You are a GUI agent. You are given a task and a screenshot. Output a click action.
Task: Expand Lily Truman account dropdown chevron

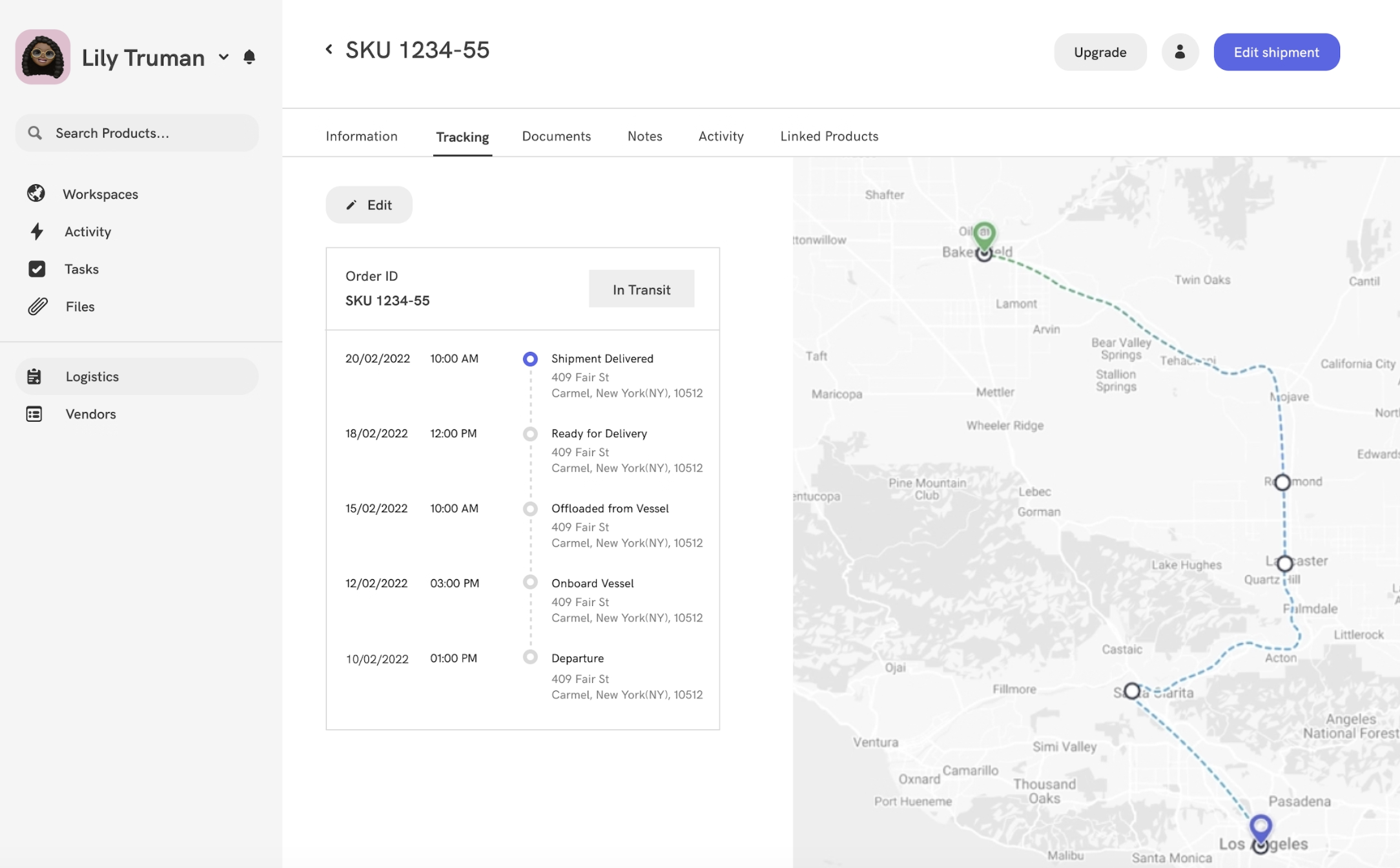[x=223, y=57]
